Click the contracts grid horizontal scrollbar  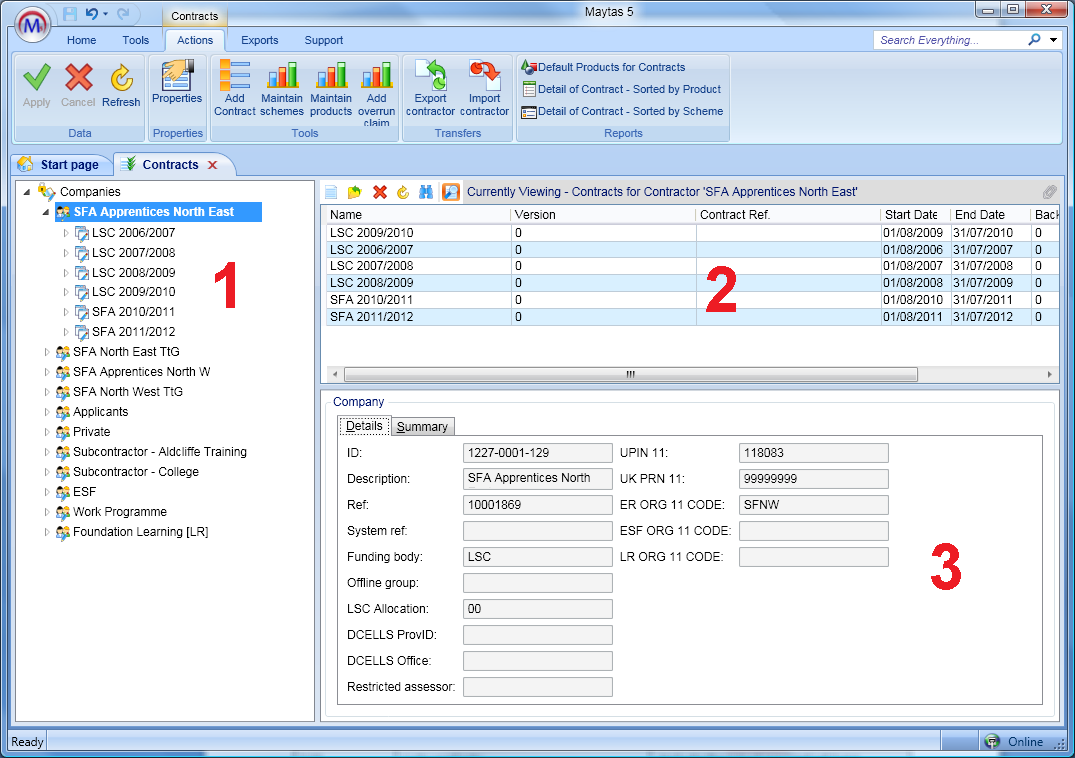tap(630, 374)
